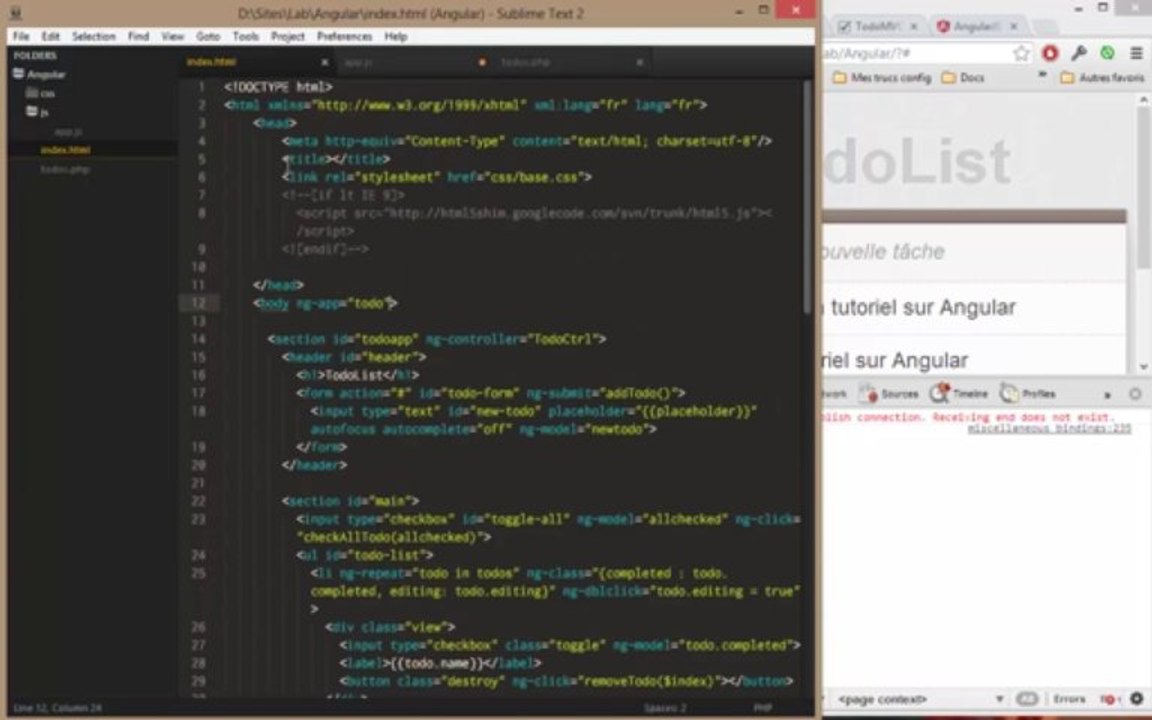This screenshot has height=720, width=1152.
Task: Close the TodoMVC browser tab
Action: pos(914,26)
